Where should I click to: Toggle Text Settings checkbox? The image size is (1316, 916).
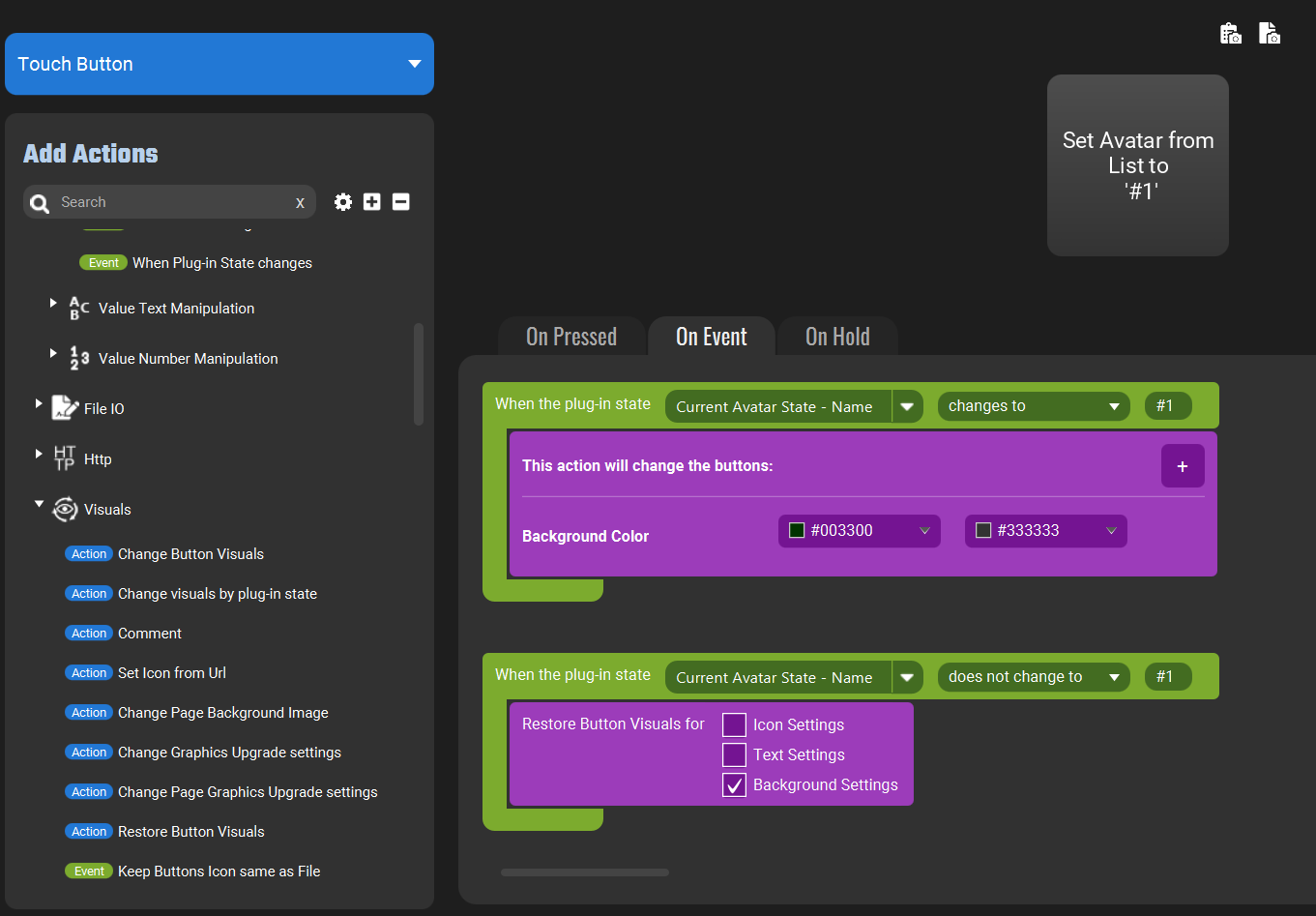(x=735, y=754)
